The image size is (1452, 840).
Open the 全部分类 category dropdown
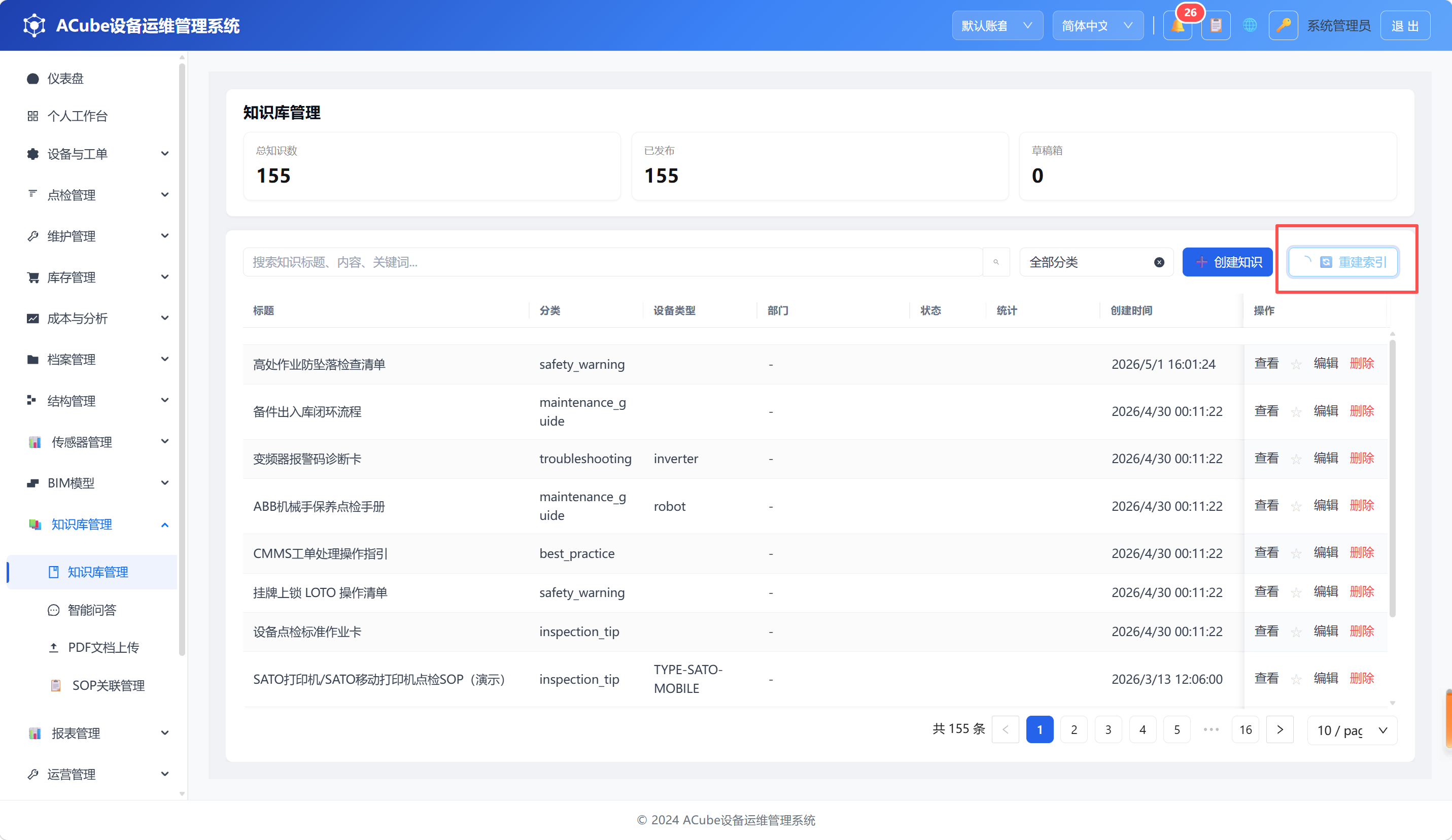point(1096,262)
